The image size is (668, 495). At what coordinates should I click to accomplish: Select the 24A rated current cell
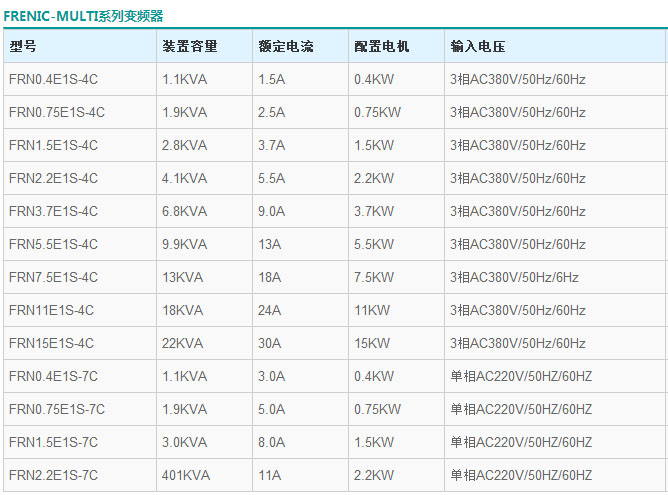pyautogui.click(x=268, y=310)
